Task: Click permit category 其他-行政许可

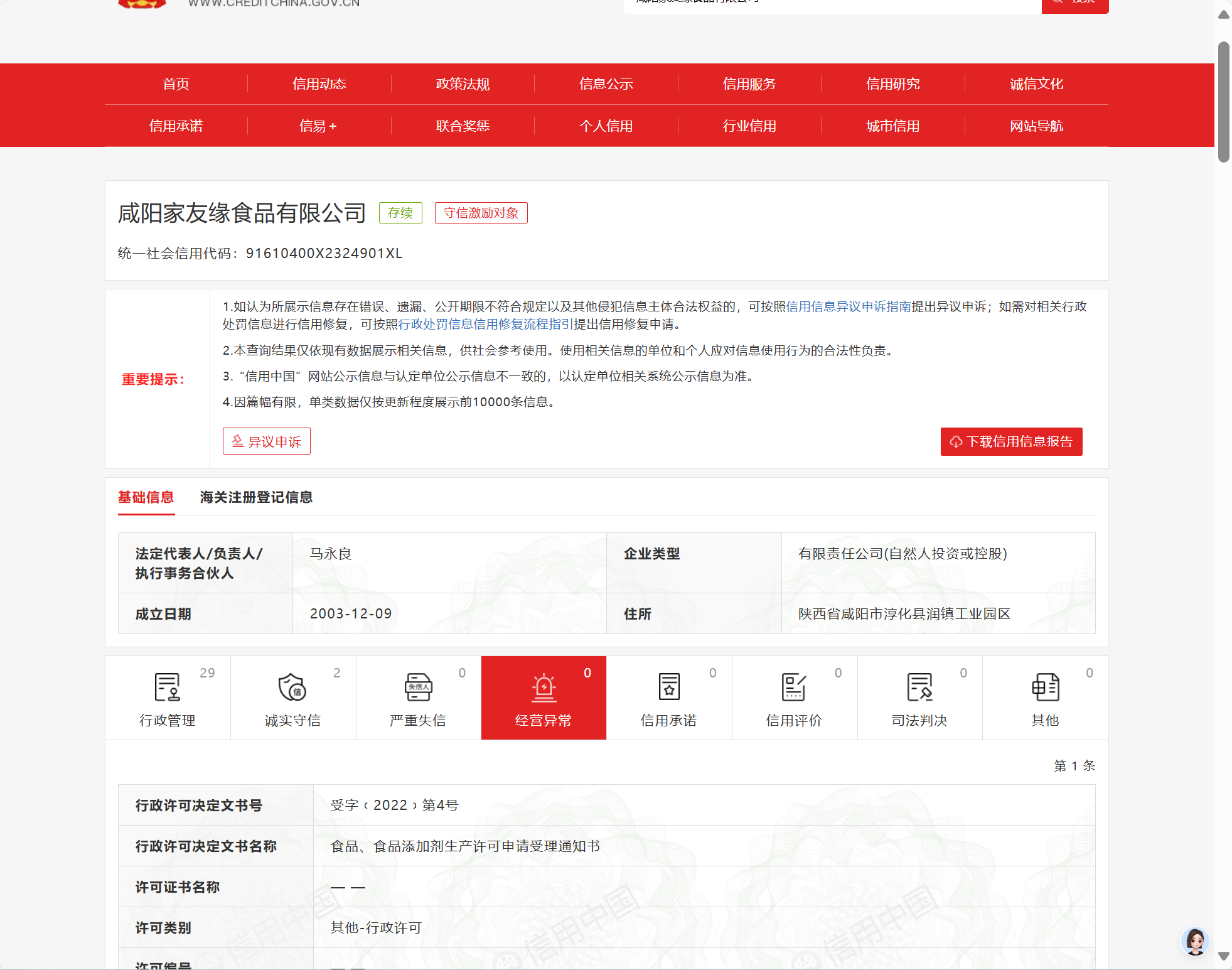Action: pos(376,928)
